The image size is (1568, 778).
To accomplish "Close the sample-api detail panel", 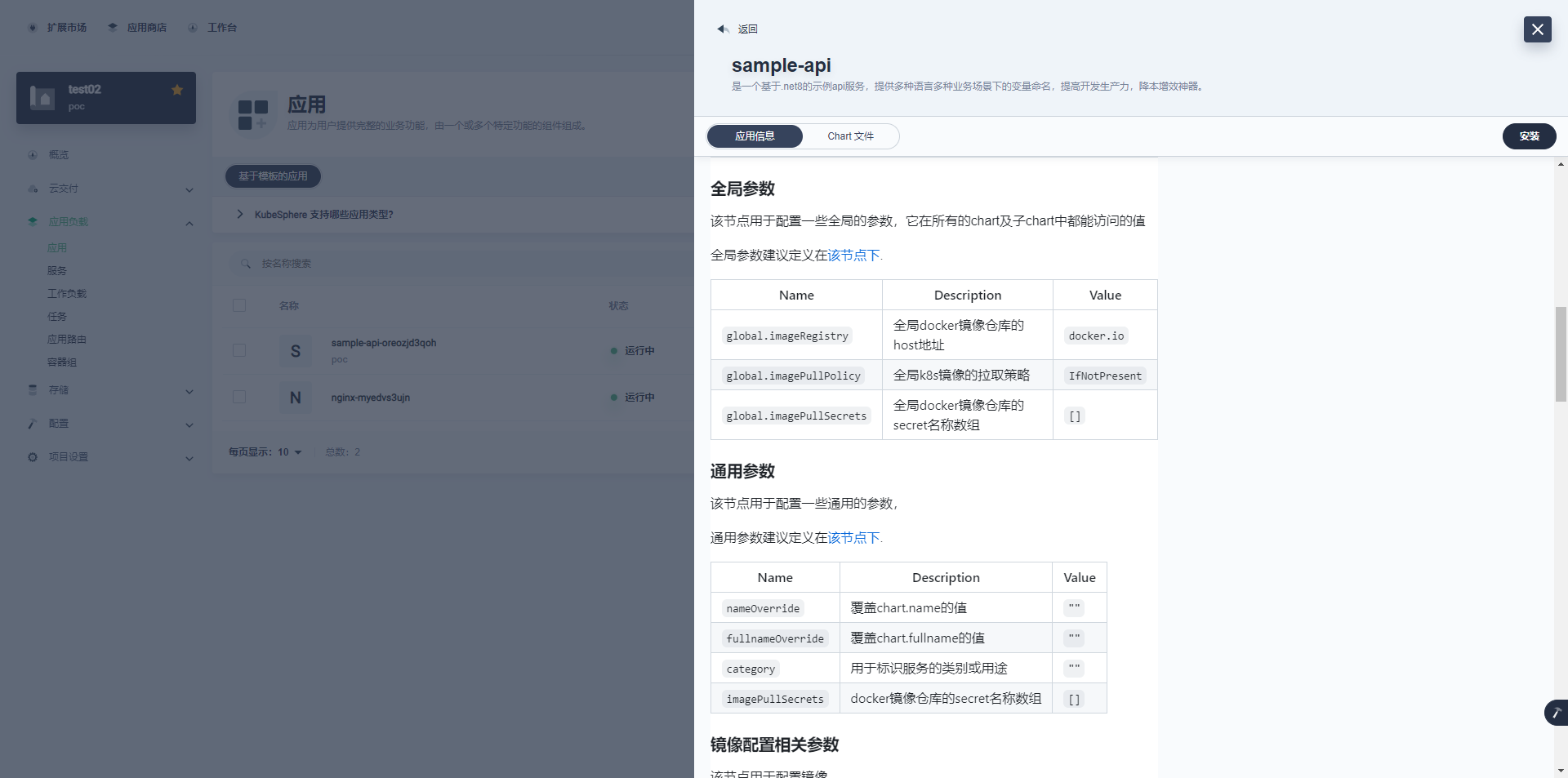I will coord(1537,29).
